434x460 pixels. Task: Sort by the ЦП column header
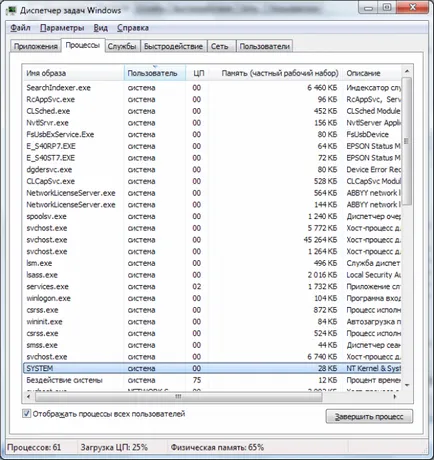[198, 73]
